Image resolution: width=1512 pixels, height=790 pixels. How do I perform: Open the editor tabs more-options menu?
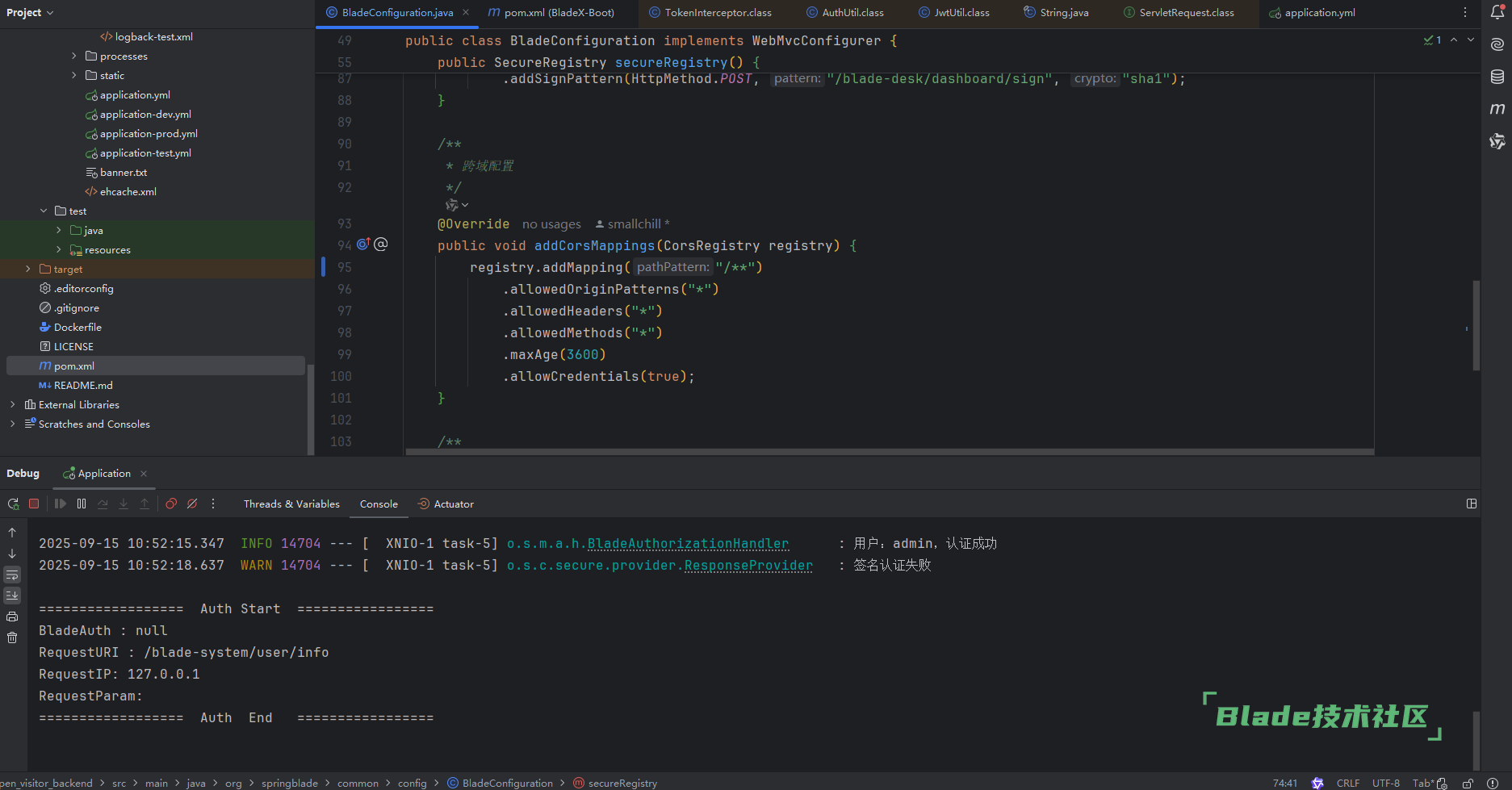click(x=1465, y=12)
